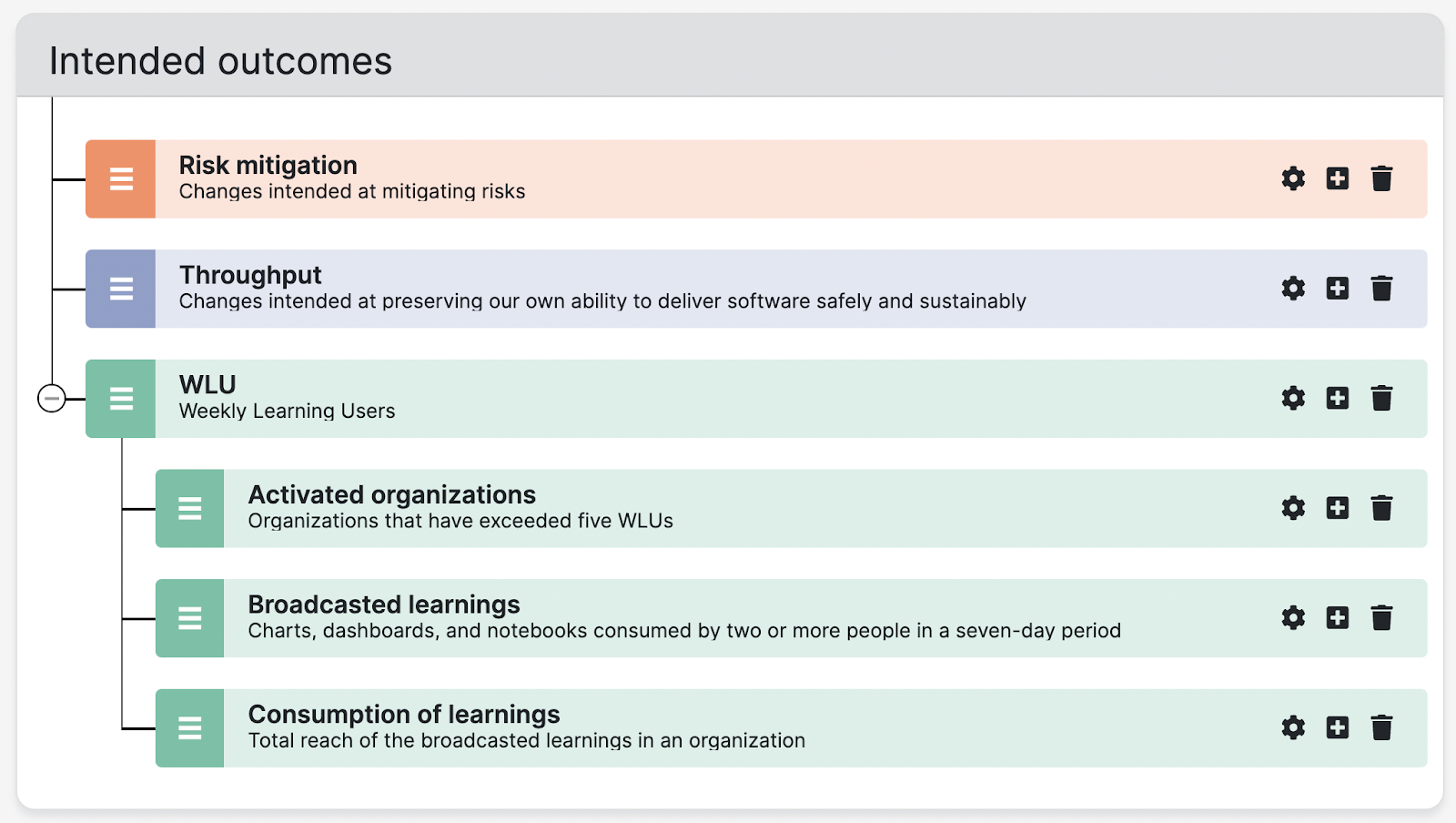
Task: Delete the WLU outcome
Action: pyautogui.click(x=1381, y=398)
